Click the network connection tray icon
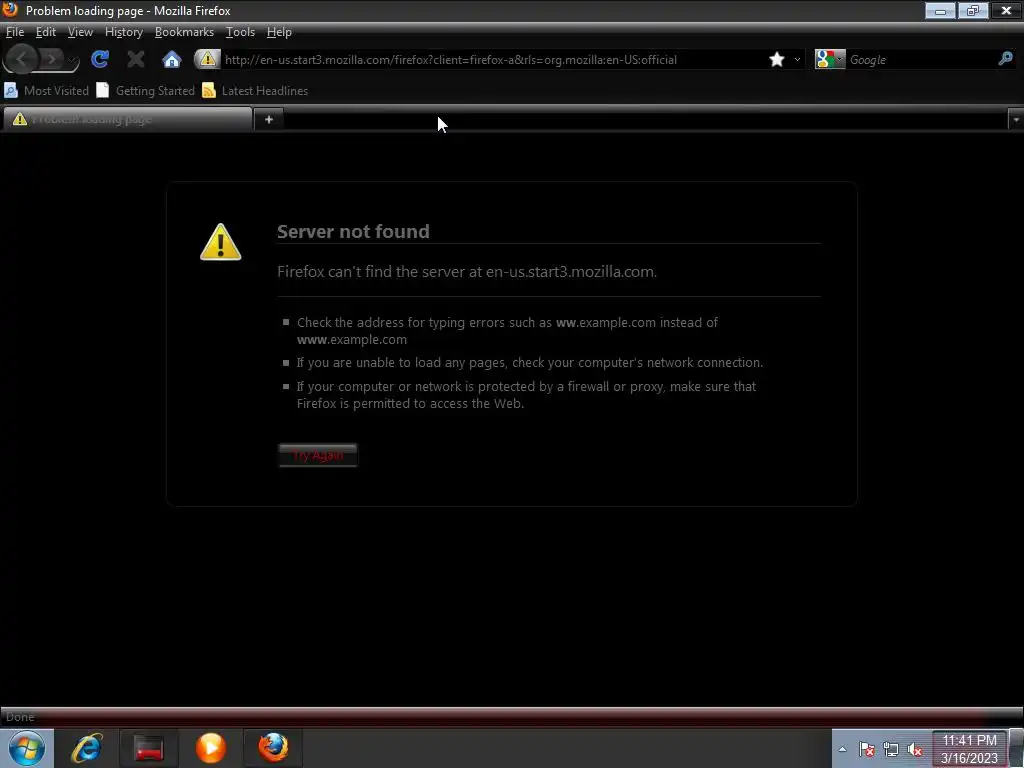Image resolution: width=1024 pixels, height=768 pixels. pos(891,750)
